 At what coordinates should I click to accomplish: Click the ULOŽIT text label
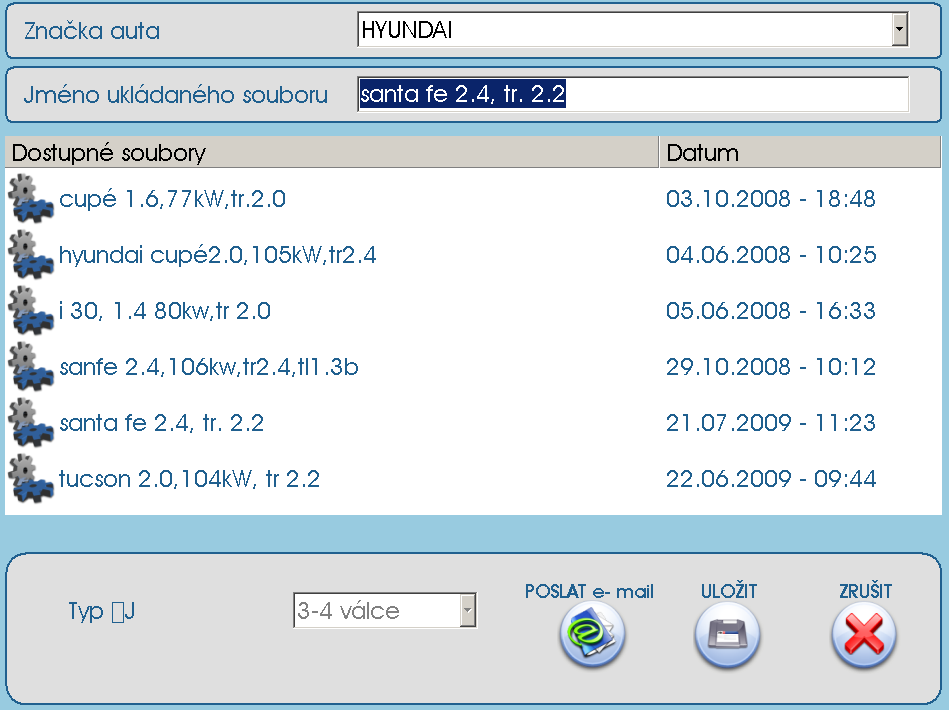click(x=729, y=590)
